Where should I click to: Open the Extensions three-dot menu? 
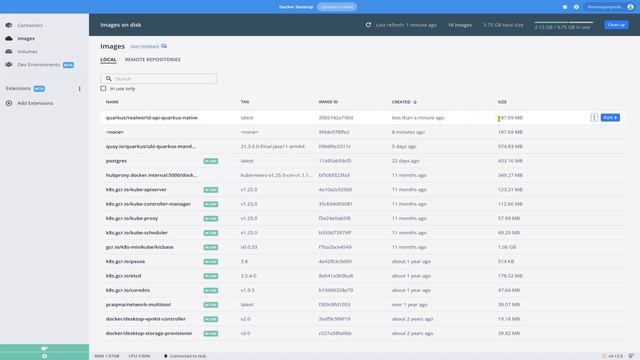[80, 89]
